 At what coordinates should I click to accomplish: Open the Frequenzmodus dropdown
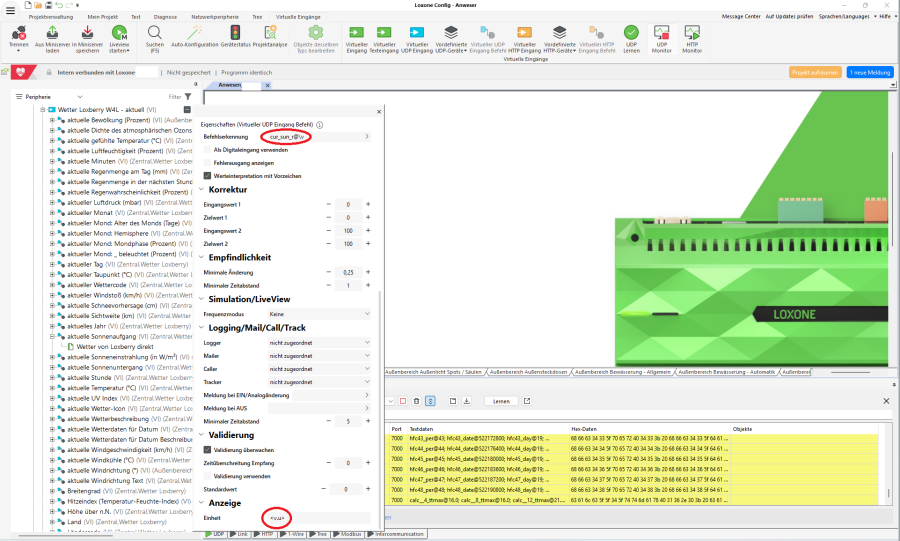pos(319,314)
